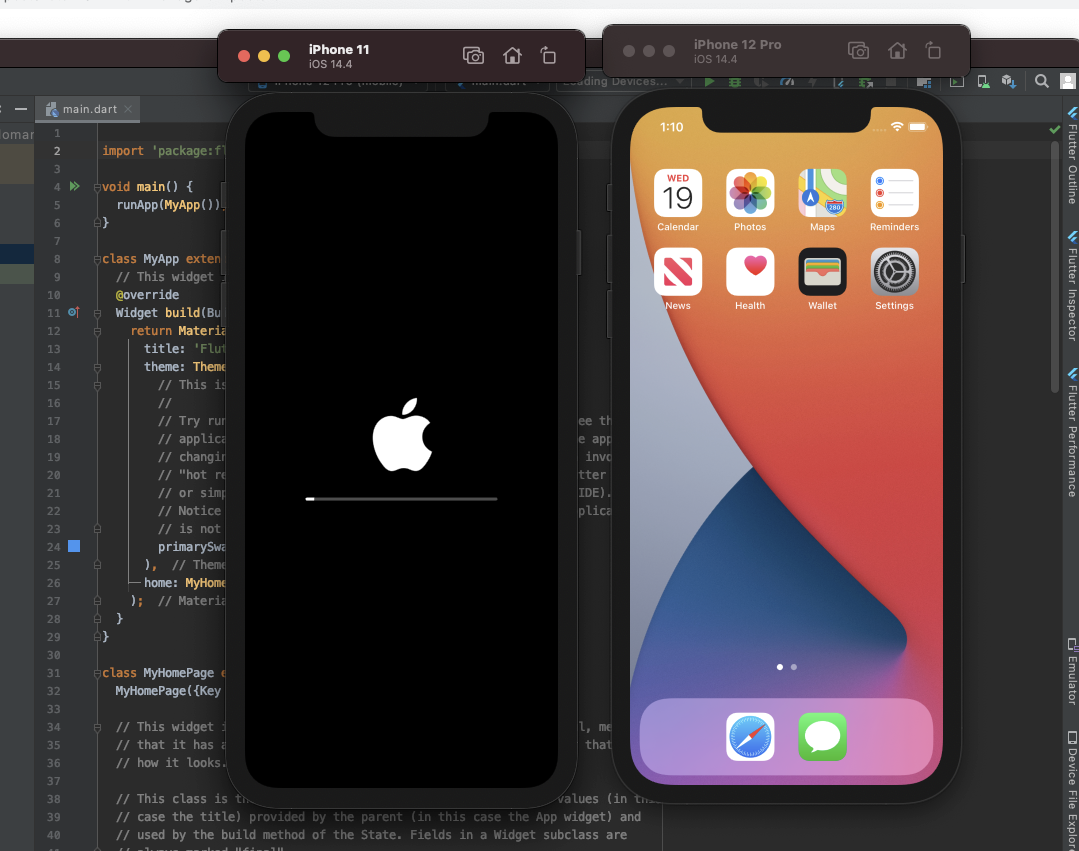Collapse comment block starting at line 15
Screen dimensions: 1079x851
point(97,385)
